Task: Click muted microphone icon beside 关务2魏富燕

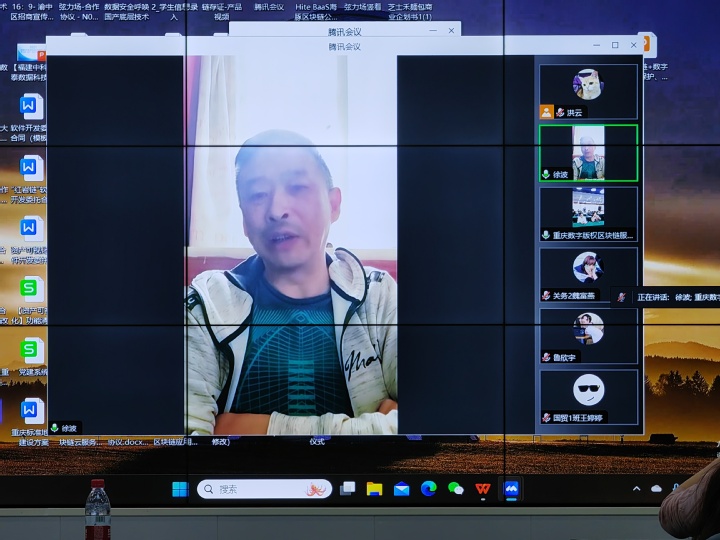Action: 546,296
